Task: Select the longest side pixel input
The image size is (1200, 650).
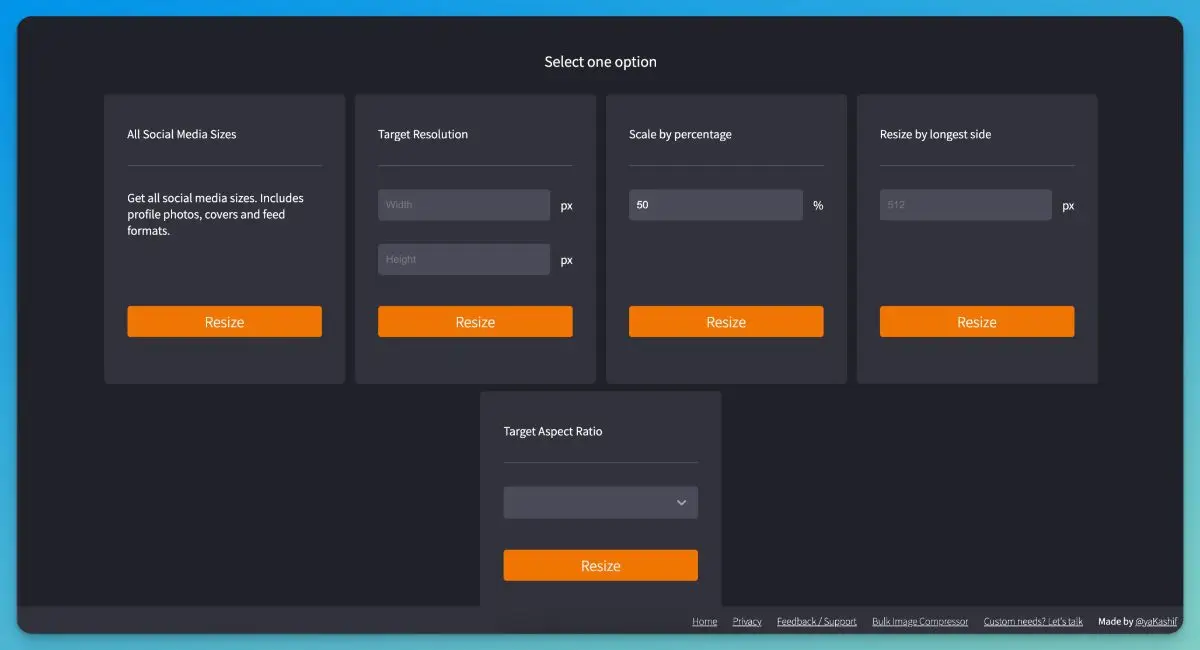Action: point(965,205)
